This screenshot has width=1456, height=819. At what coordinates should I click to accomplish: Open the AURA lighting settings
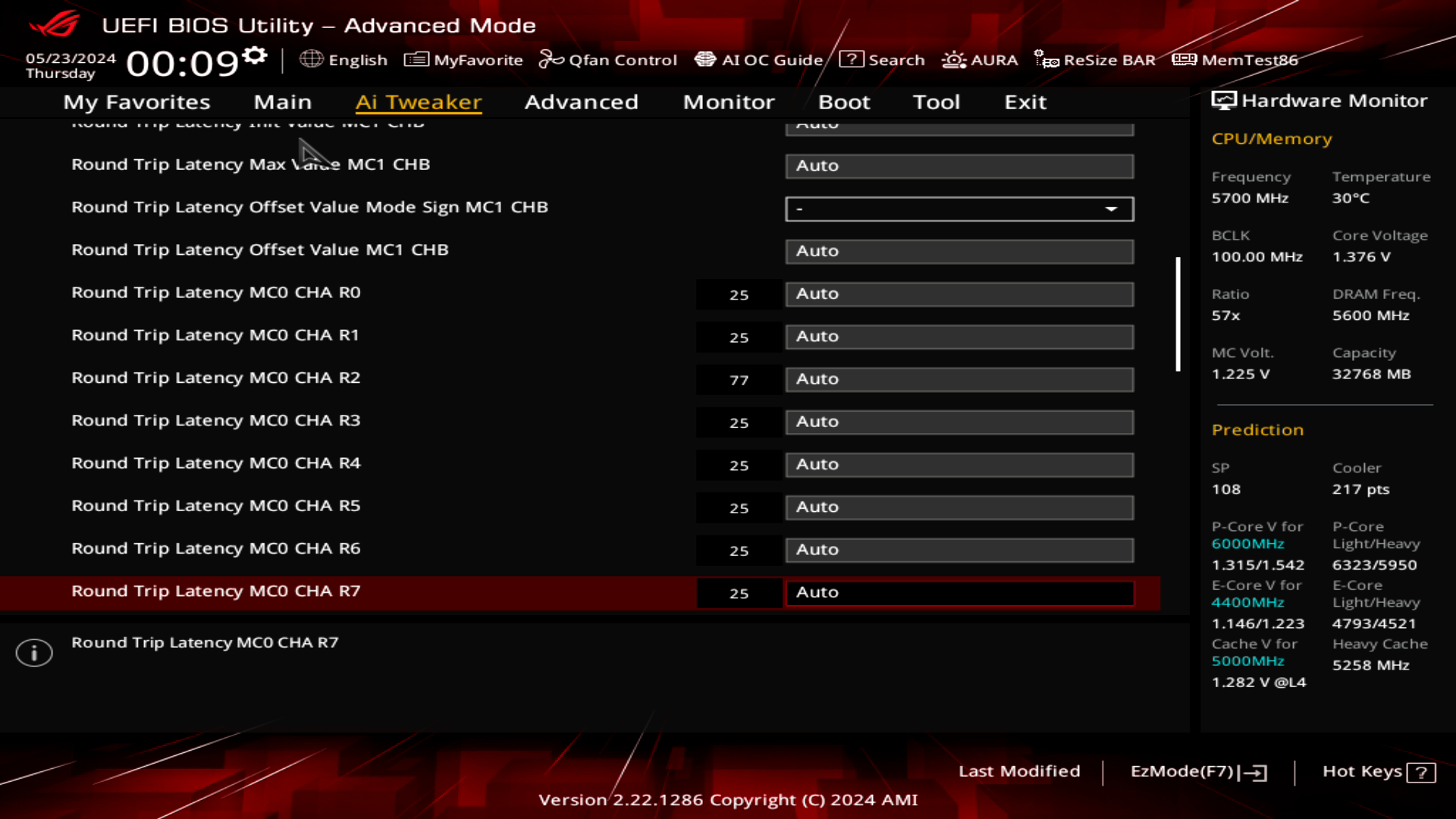[x=979, y=60]
